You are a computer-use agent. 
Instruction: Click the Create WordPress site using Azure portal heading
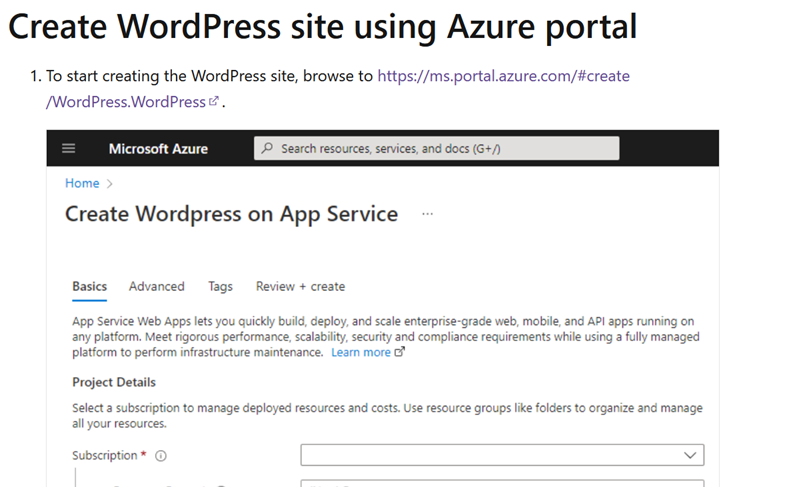(322, 27)
